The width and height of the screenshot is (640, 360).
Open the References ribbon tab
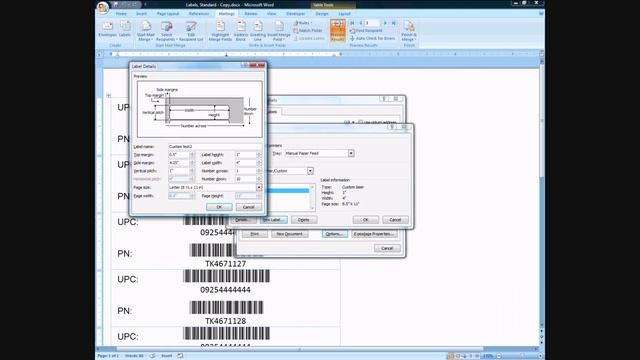tap(199, 14)
